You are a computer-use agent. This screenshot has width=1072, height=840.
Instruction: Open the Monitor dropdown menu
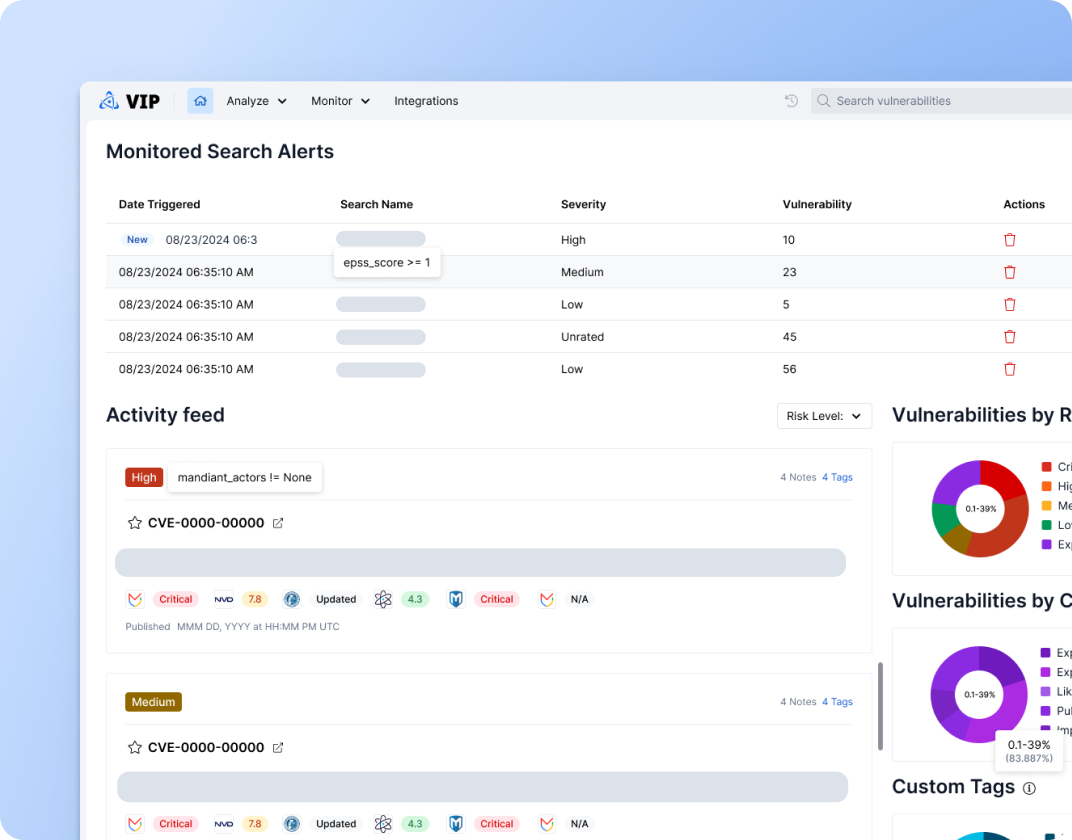tap(340, 100)
